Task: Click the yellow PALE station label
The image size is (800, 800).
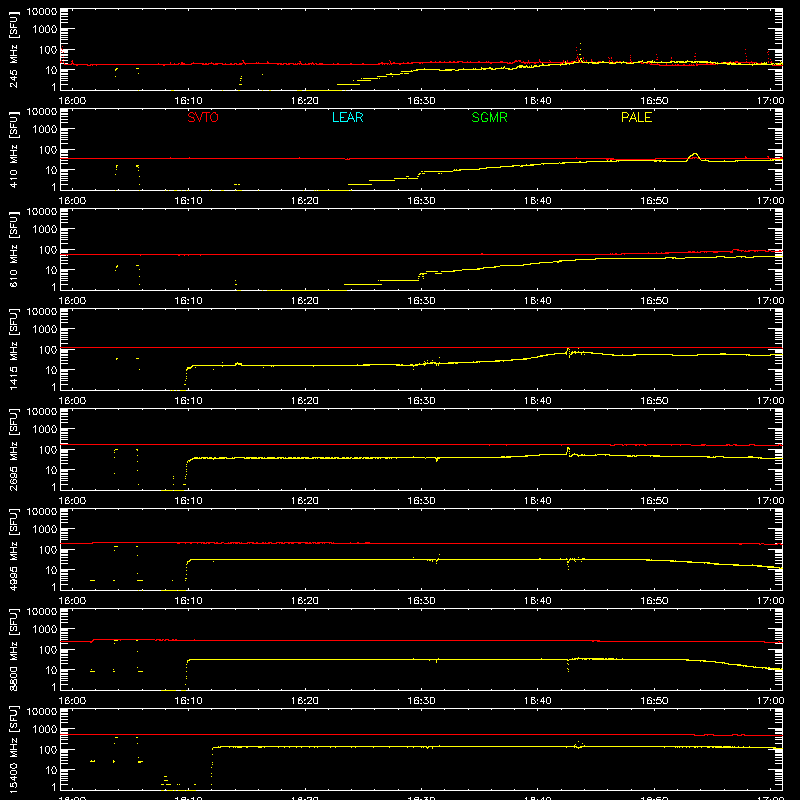Action: click(x=636, y=117)
